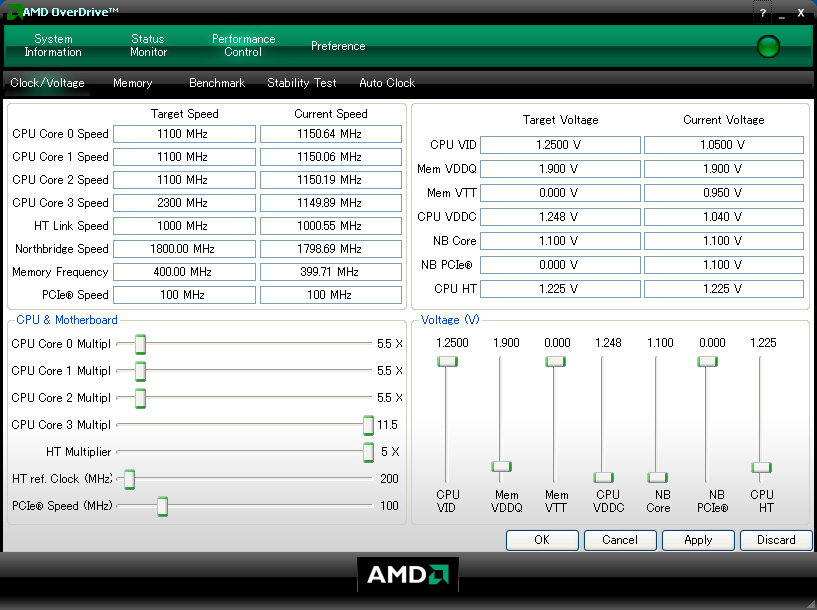Screen dimensions: 817x610
Task: Open Status Monitor menu
Action: [x=148, y=45]
